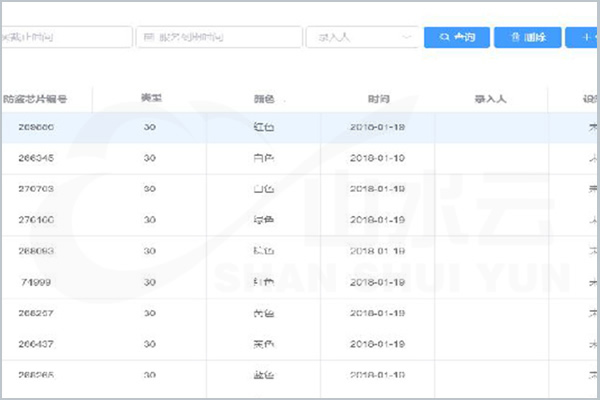Click chip number 266437 in the table
The image size is (600, 400).
35,343
